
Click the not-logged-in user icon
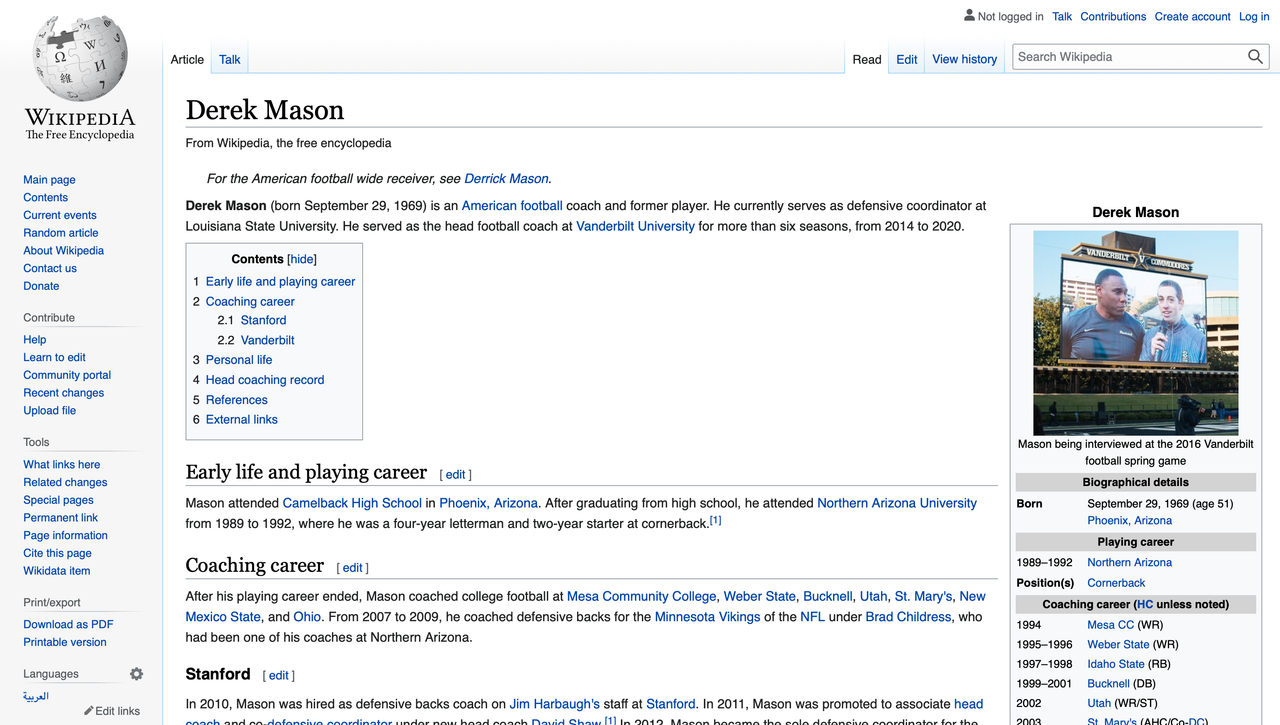(x=969, y=16)
